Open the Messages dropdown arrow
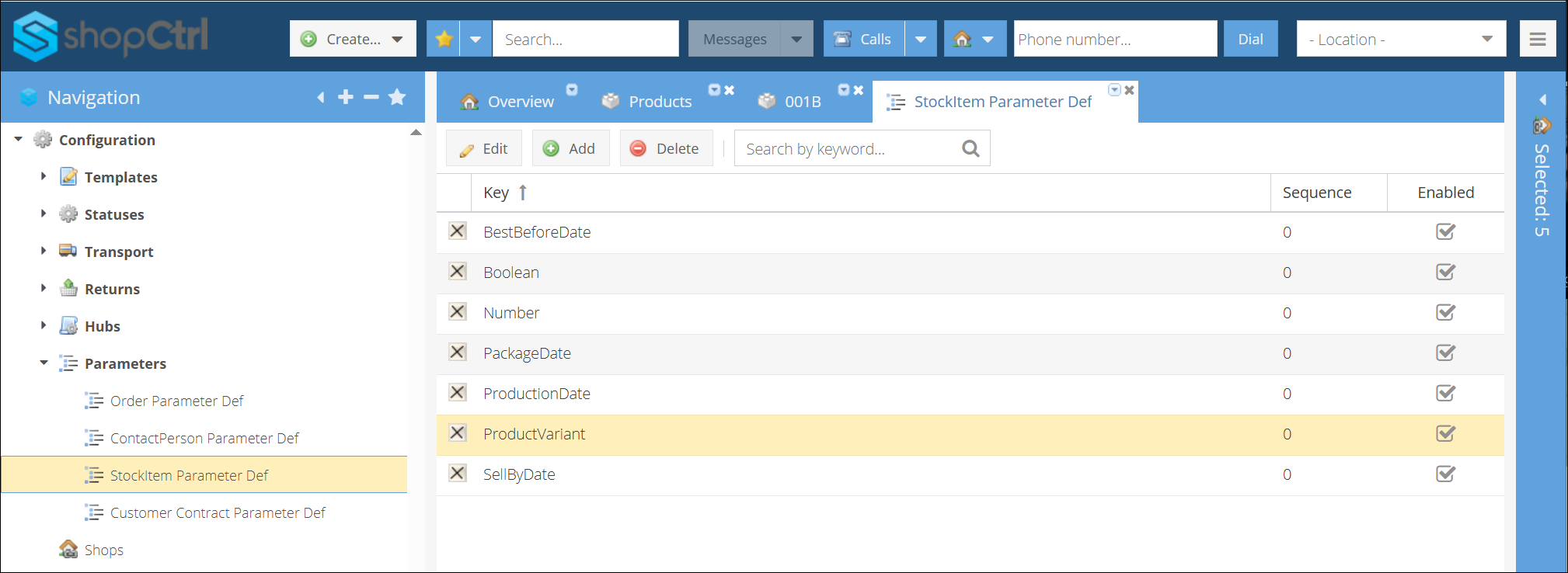 (x=796, y=39)
